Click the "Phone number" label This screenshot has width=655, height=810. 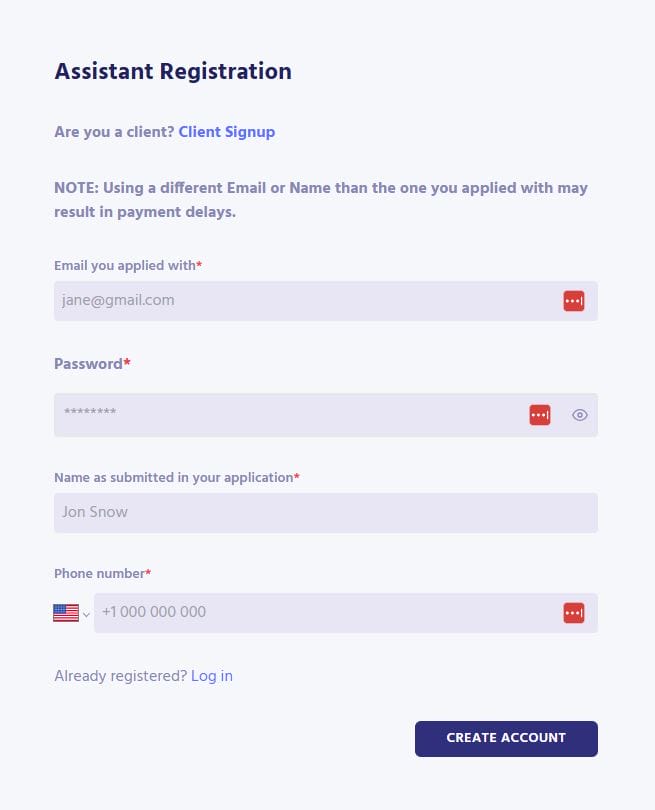click(x=100, y=574)
